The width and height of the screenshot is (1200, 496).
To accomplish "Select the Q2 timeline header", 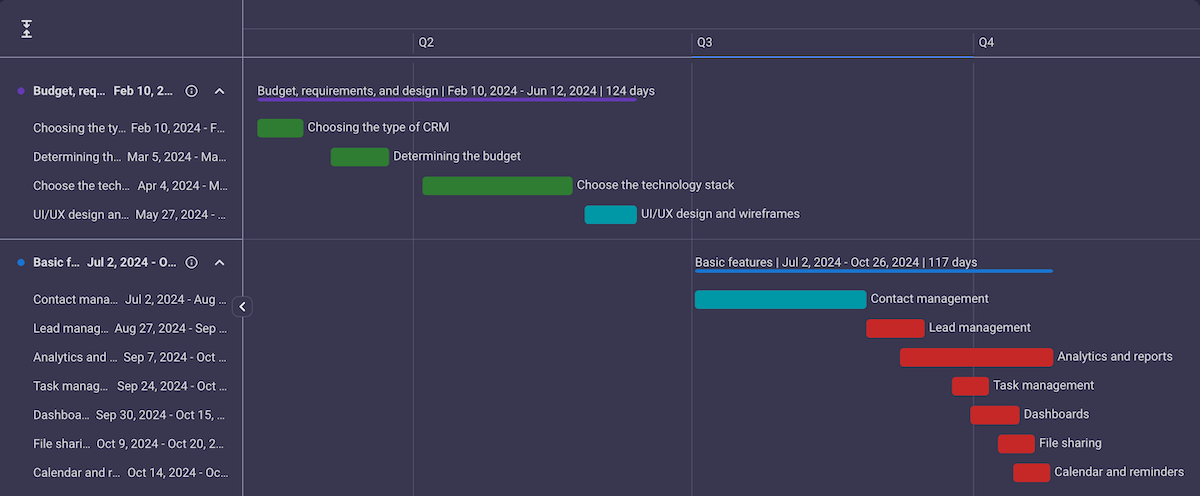I will pos(426,43).
